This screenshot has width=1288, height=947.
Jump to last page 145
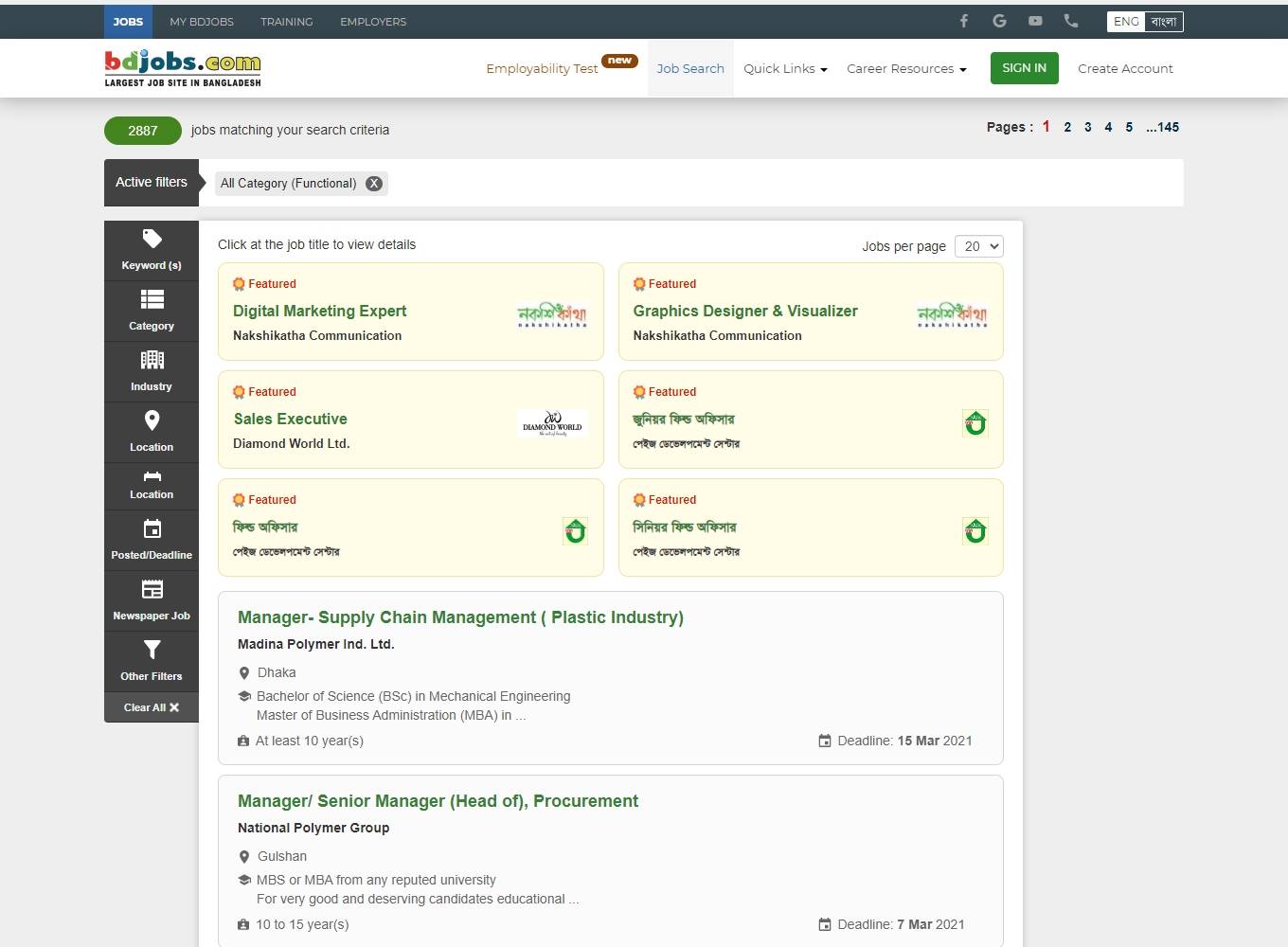(1162, 127)
